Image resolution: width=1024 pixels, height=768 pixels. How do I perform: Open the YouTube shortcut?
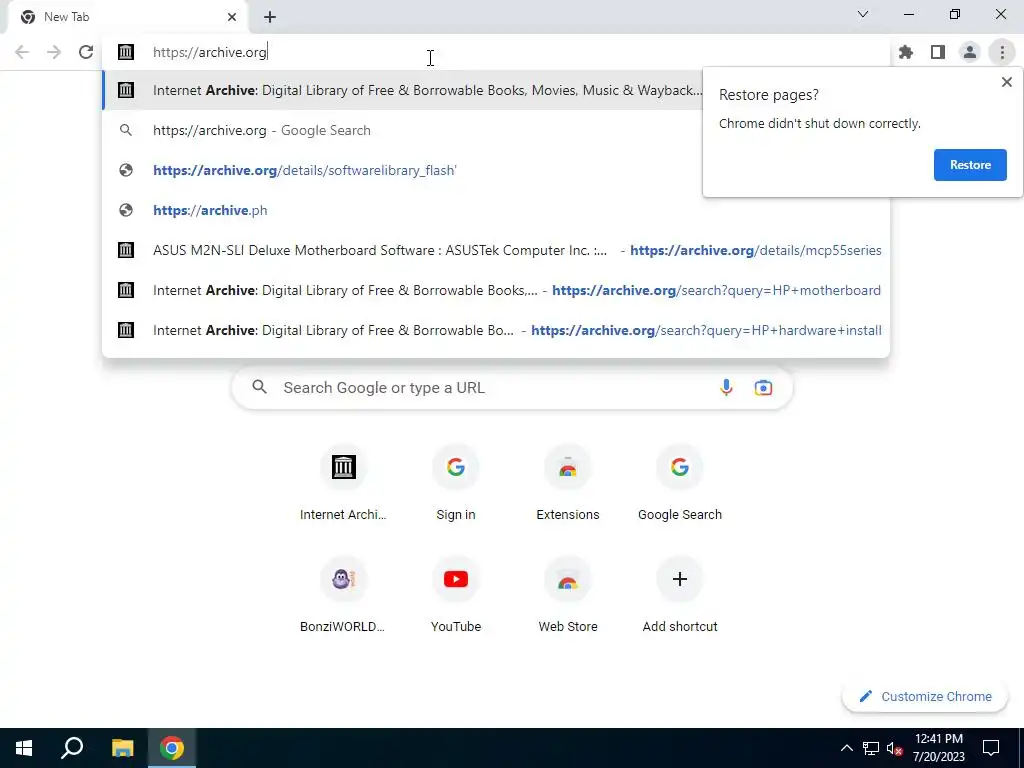click(x=456, y=597)
